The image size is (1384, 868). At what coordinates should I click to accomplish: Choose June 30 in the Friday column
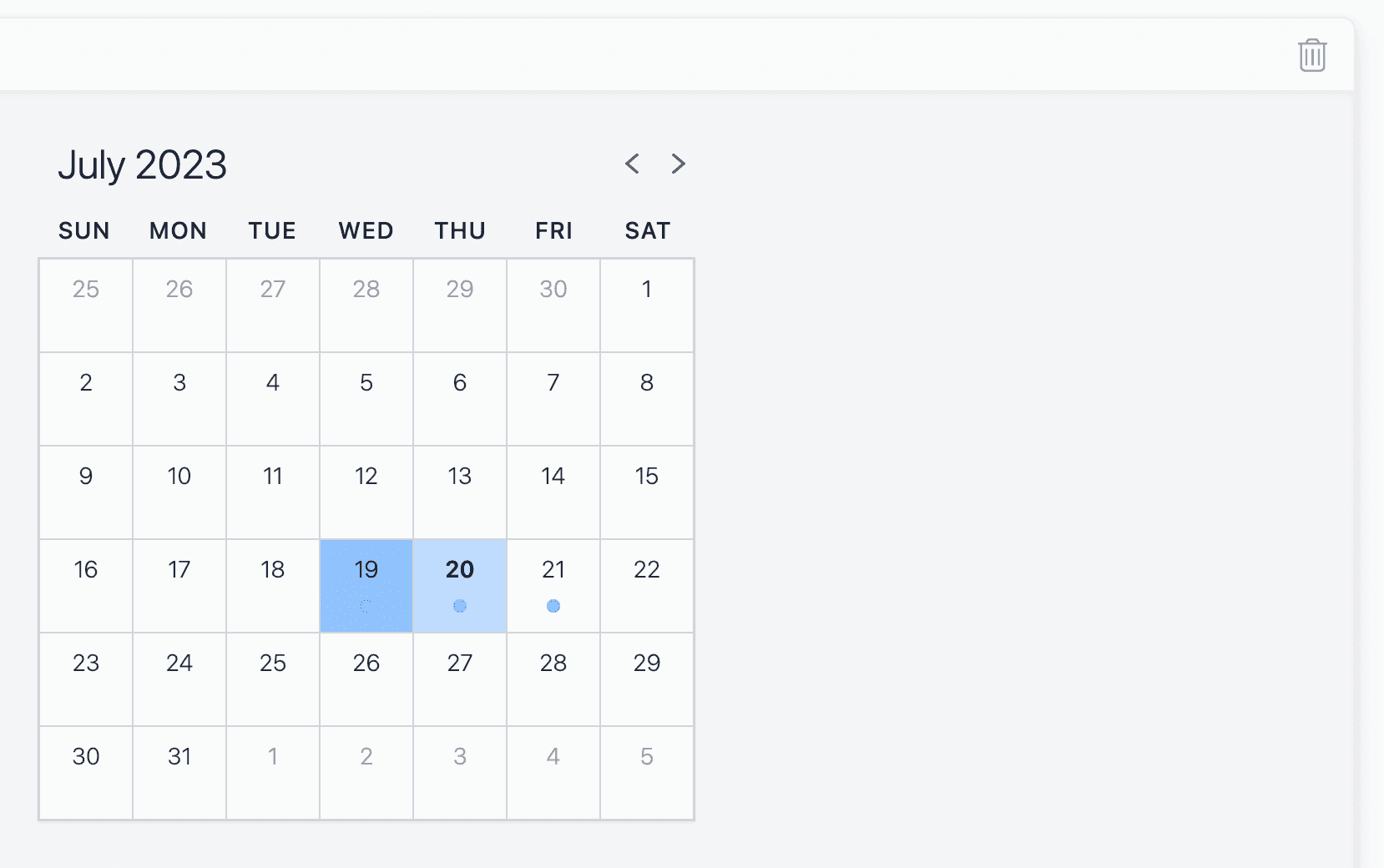tap(553, 305)
